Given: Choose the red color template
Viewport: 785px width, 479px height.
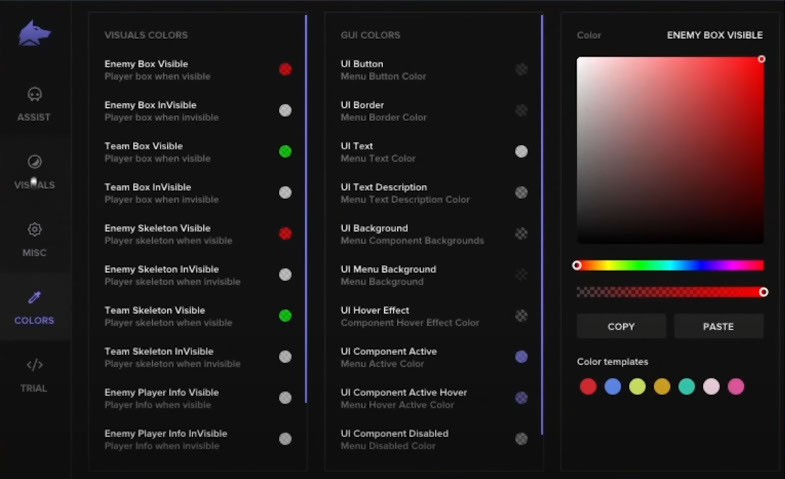Looking at the screenshot, I should coord(588,386).
